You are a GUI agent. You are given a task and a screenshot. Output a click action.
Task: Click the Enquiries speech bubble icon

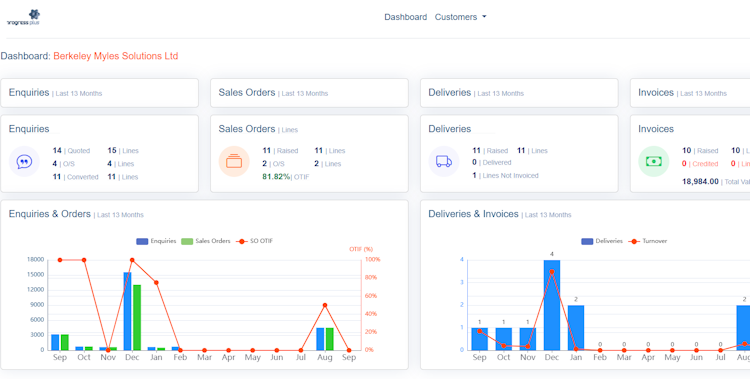[24, 162]
